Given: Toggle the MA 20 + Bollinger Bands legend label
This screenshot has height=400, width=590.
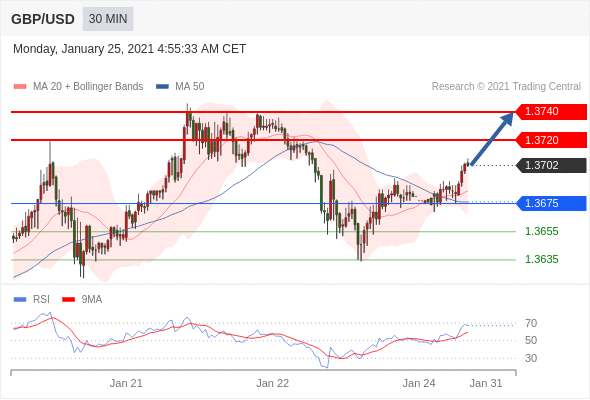Looking at the screenshot, I should click(88, 87).
